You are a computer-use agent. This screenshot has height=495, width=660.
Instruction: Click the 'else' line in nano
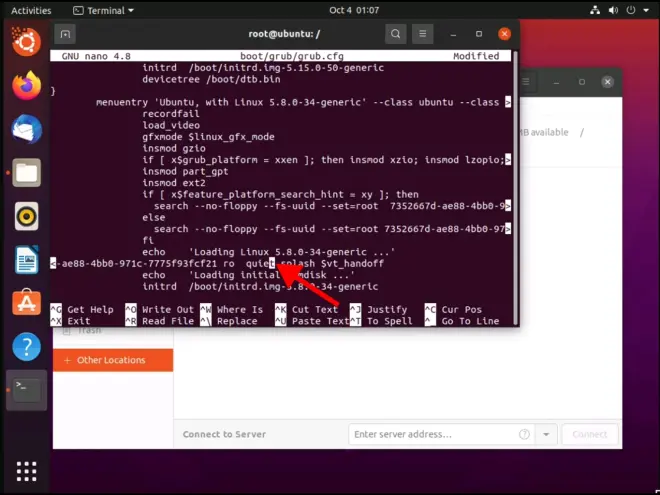[x=154, y=217]
